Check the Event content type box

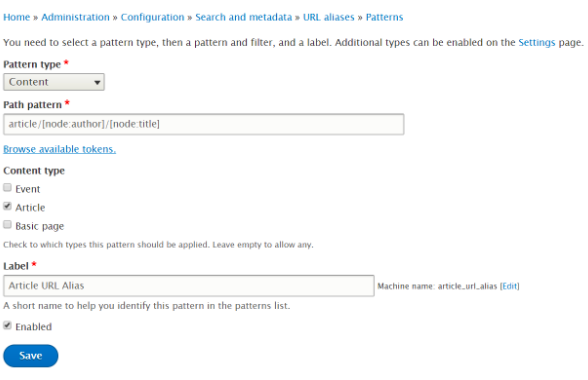coord(7,187)
